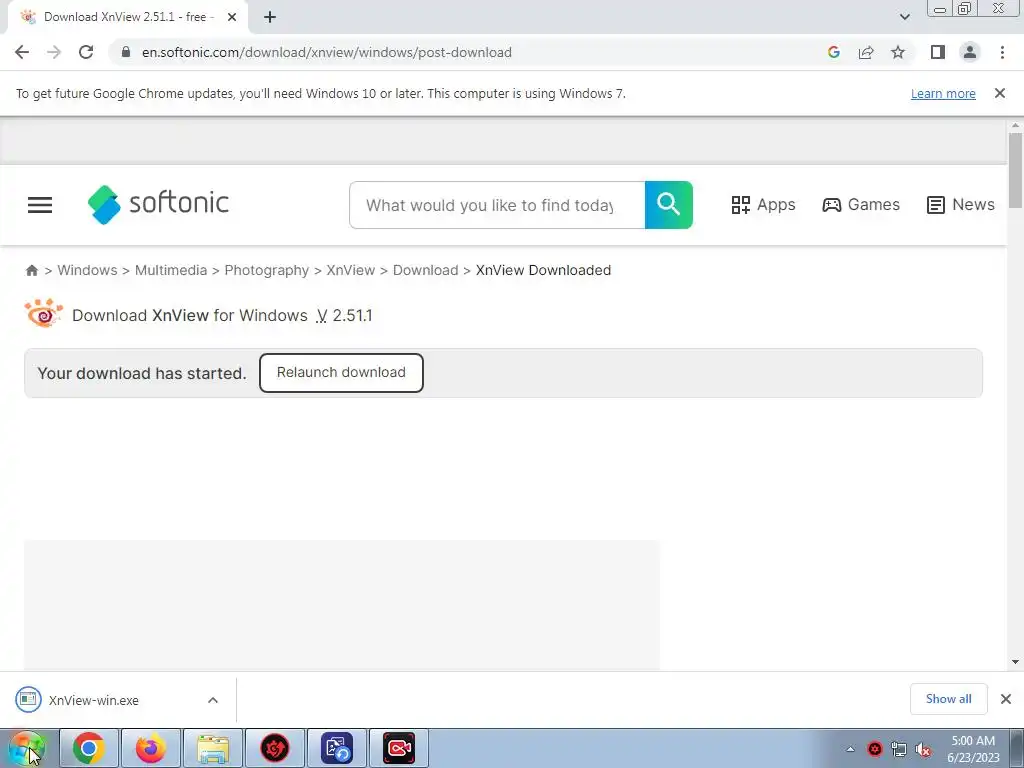Close the Download XnView tab
This screenshot has height=768, width=1024.
[x=231, y=17]
